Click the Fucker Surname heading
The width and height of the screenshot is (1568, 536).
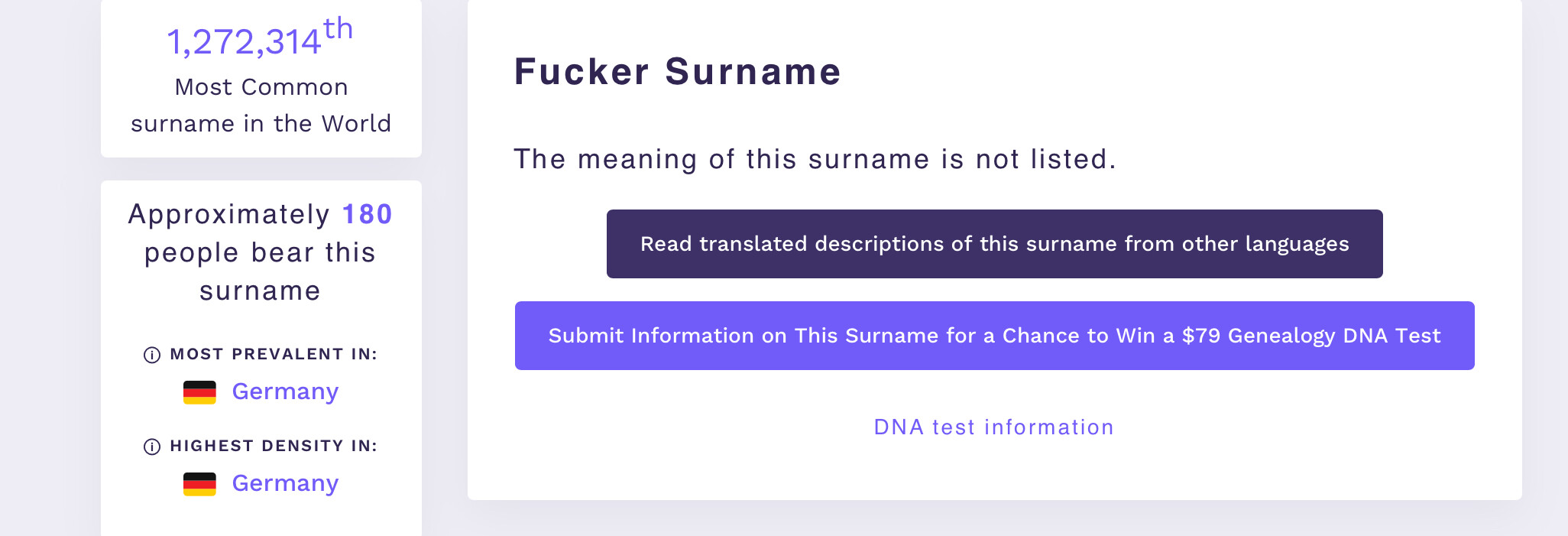[x=677, y=71]
